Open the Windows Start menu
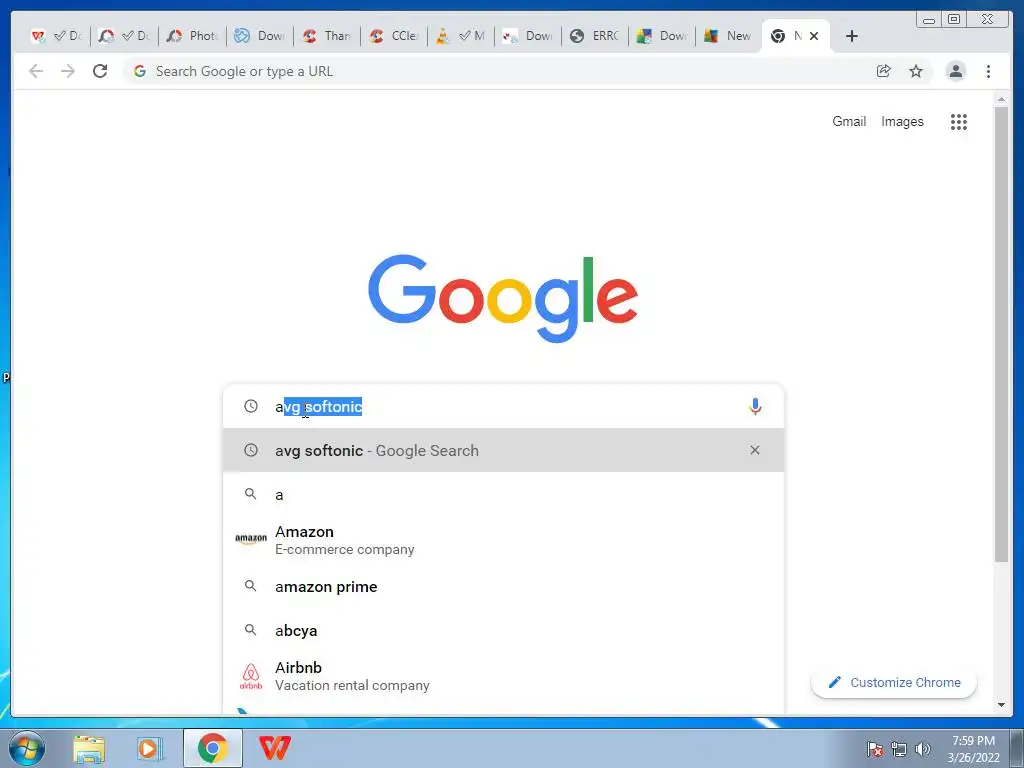 [x=27, y=748]
